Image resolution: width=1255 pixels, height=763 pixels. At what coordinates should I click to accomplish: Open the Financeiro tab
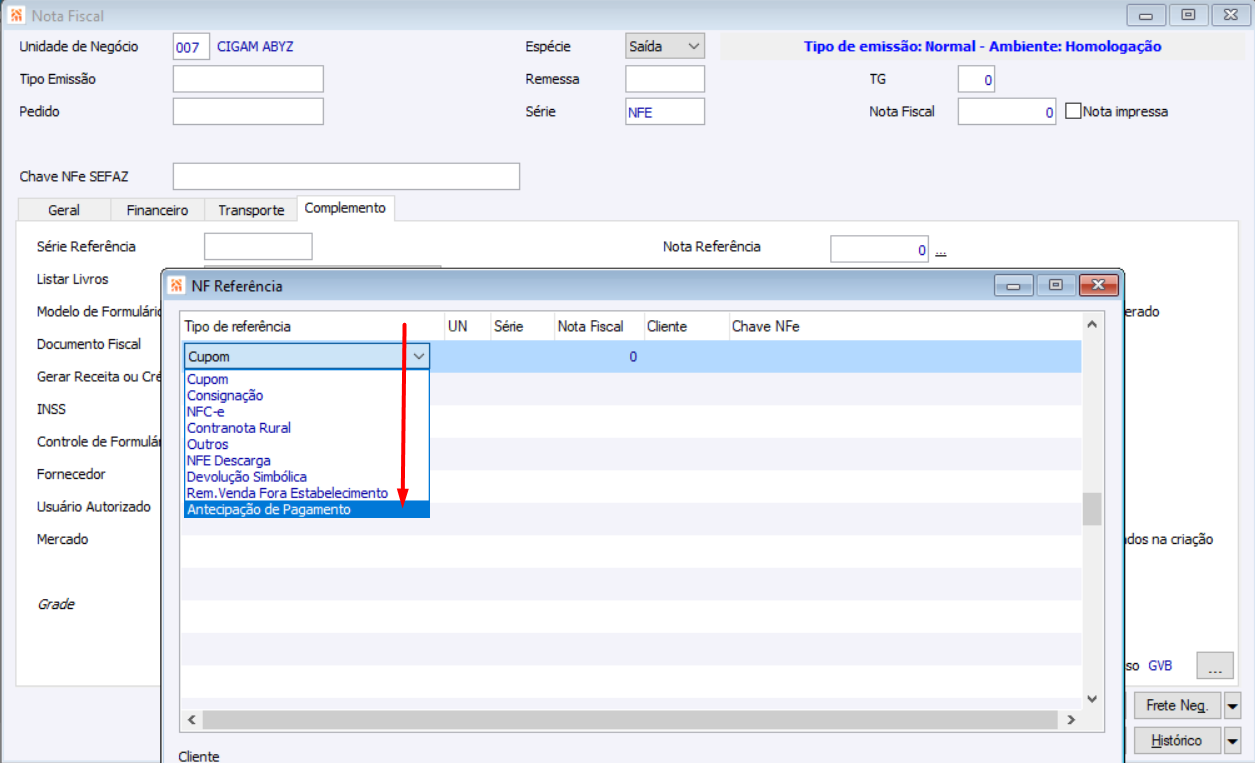pos(157,210)
